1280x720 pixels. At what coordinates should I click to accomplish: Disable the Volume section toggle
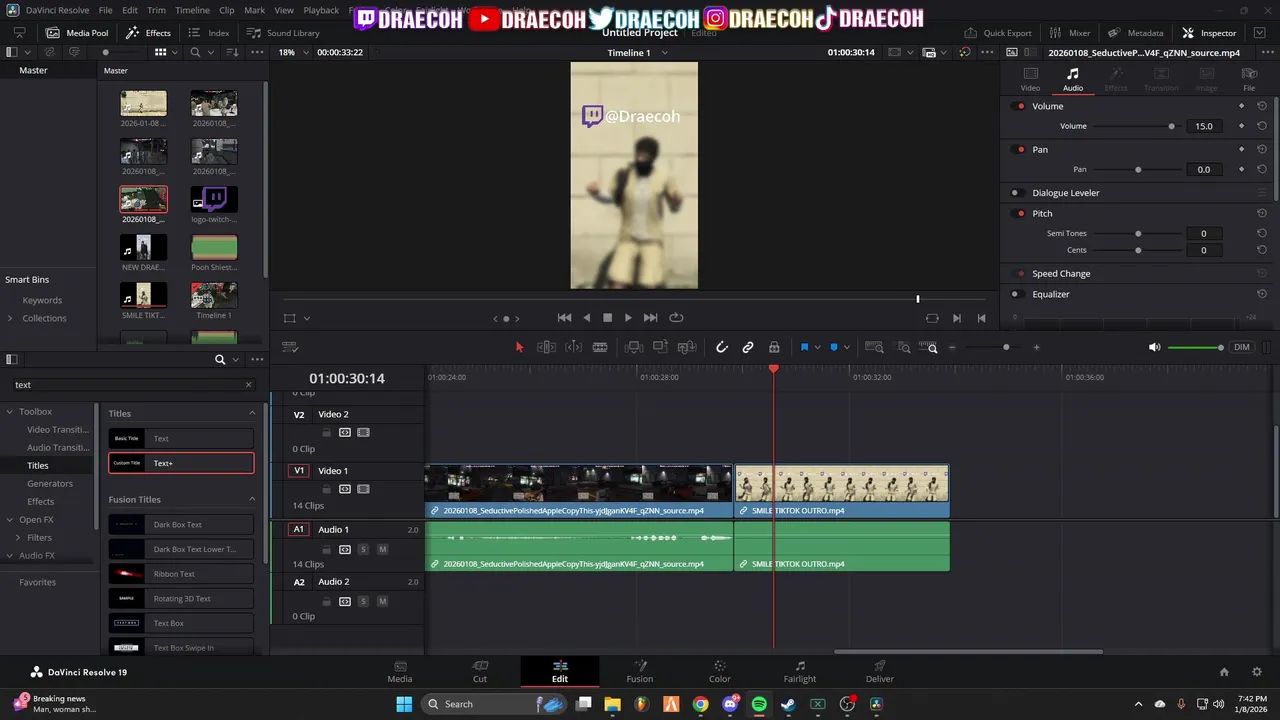(1020, 106)
